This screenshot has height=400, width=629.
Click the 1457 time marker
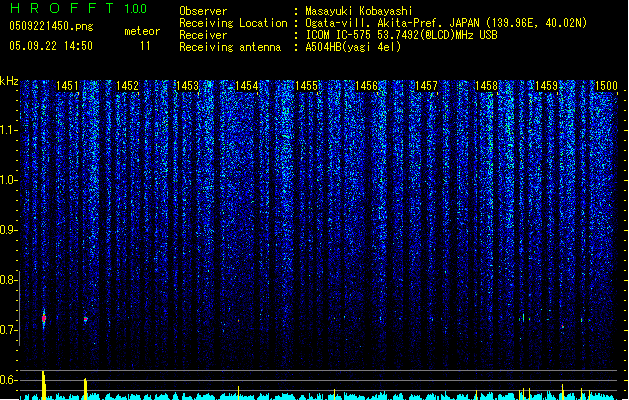click(426, 86)
